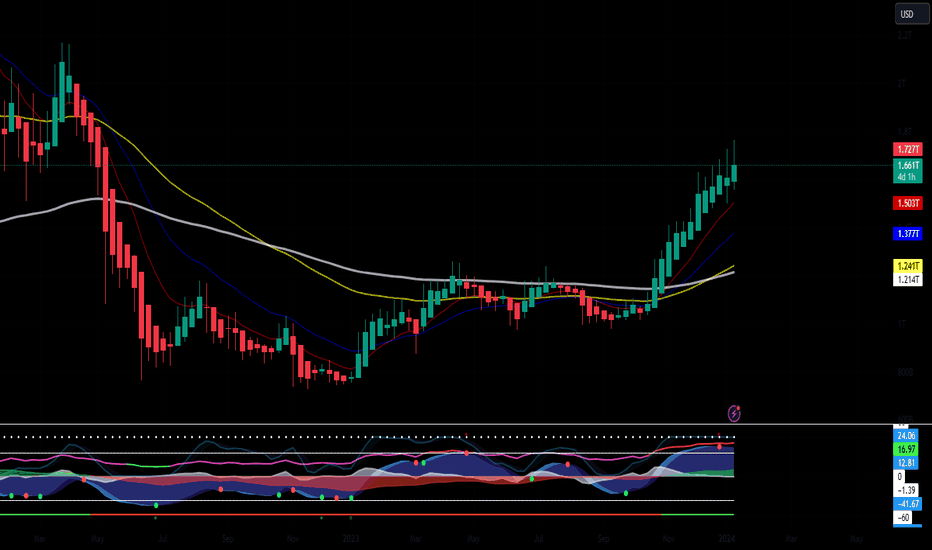Click the green 16.97 indicator value label
Screen dimensions: 932x550
click(x=906, y=450)
